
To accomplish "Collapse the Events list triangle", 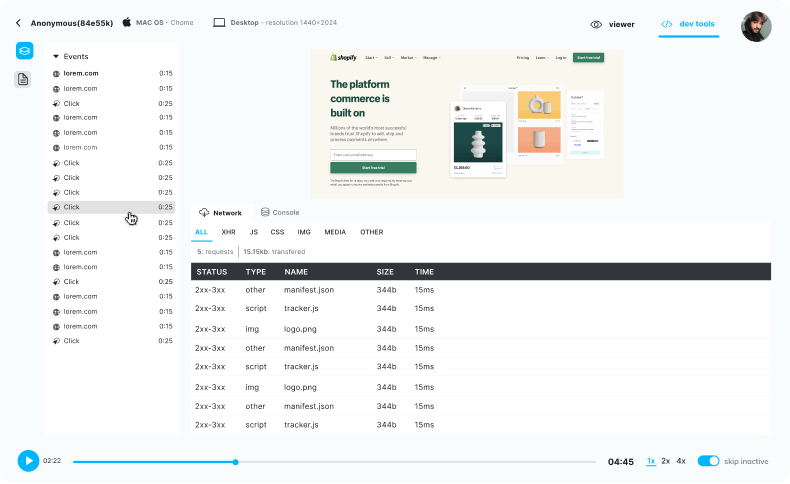I will pos(56,56).
